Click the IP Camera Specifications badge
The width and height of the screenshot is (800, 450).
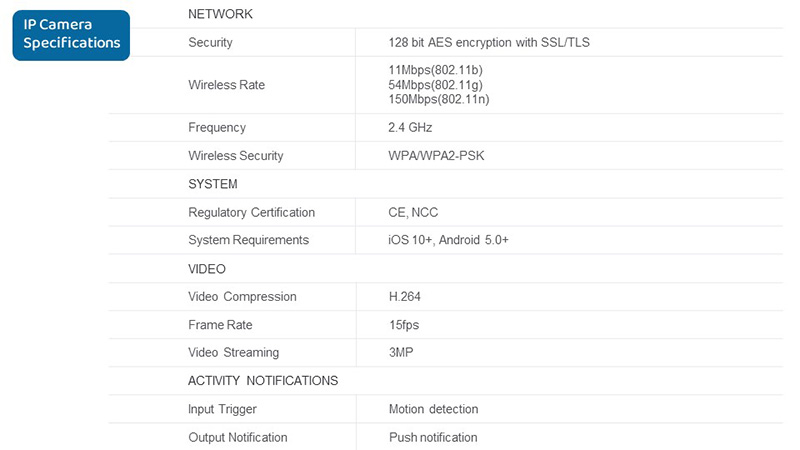coord(71,33)
